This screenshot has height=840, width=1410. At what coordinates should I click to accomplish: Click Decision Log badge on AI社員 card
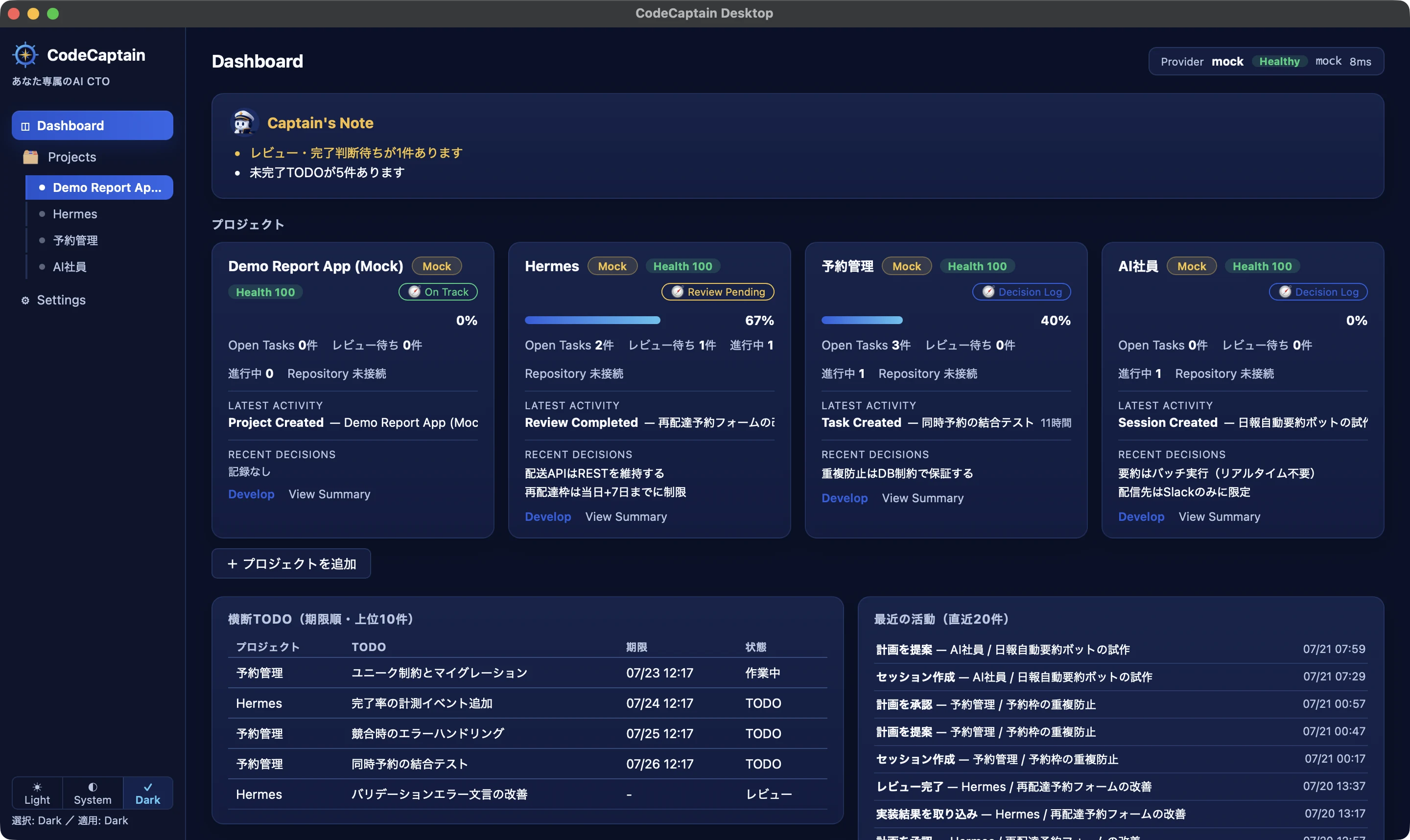pos(1318,292)
